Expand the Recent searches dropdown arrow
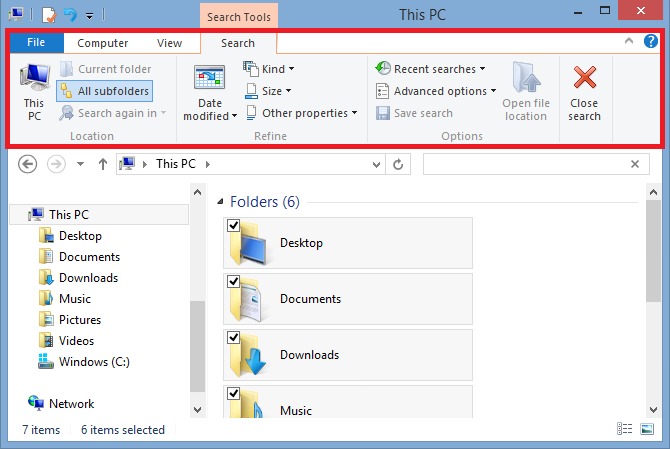Image resolution: width=670 pixels, height=449 pixels. (482, 69)
